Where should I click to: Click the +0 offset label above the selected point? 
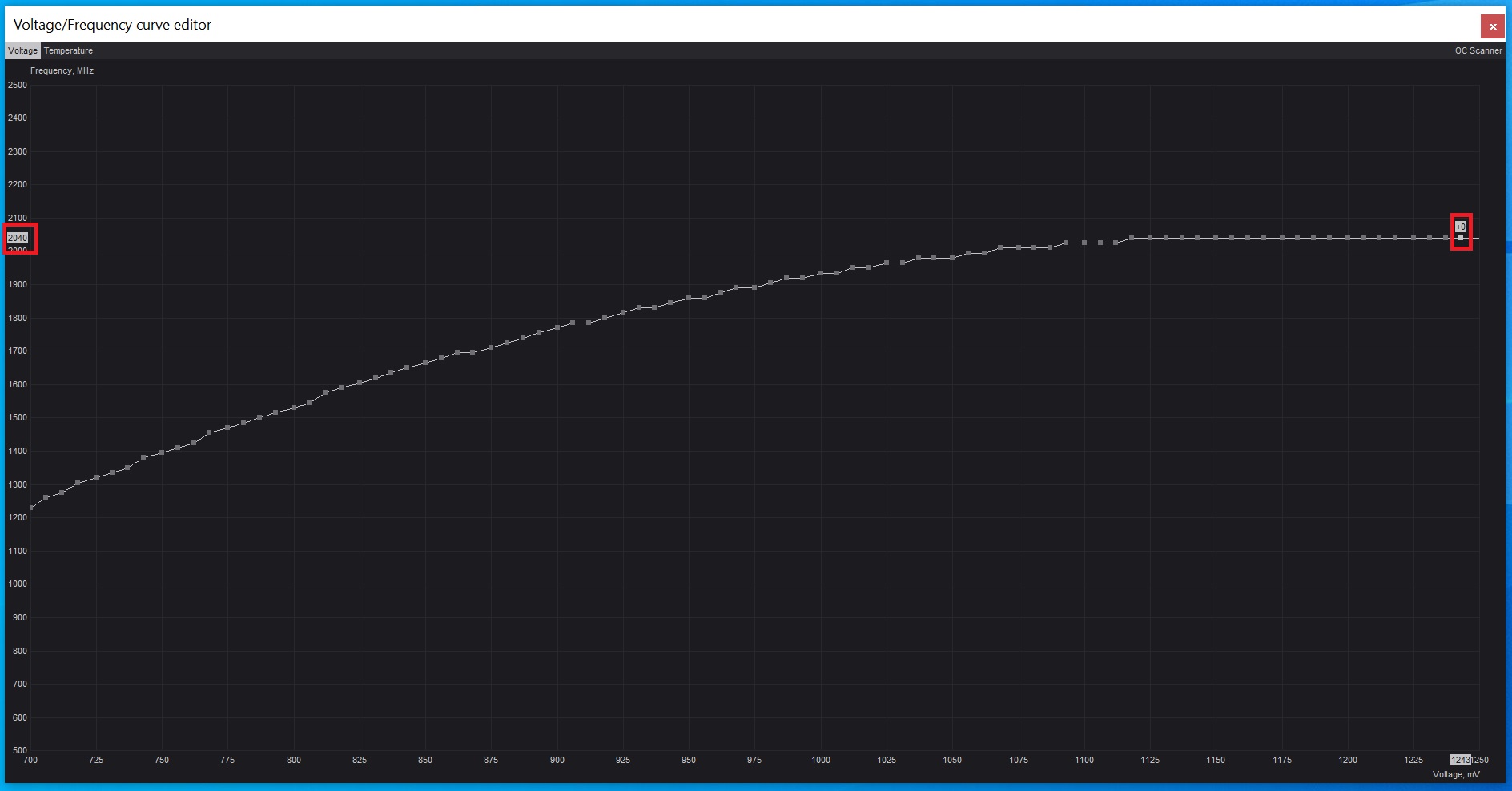(x=1461, y=227)
